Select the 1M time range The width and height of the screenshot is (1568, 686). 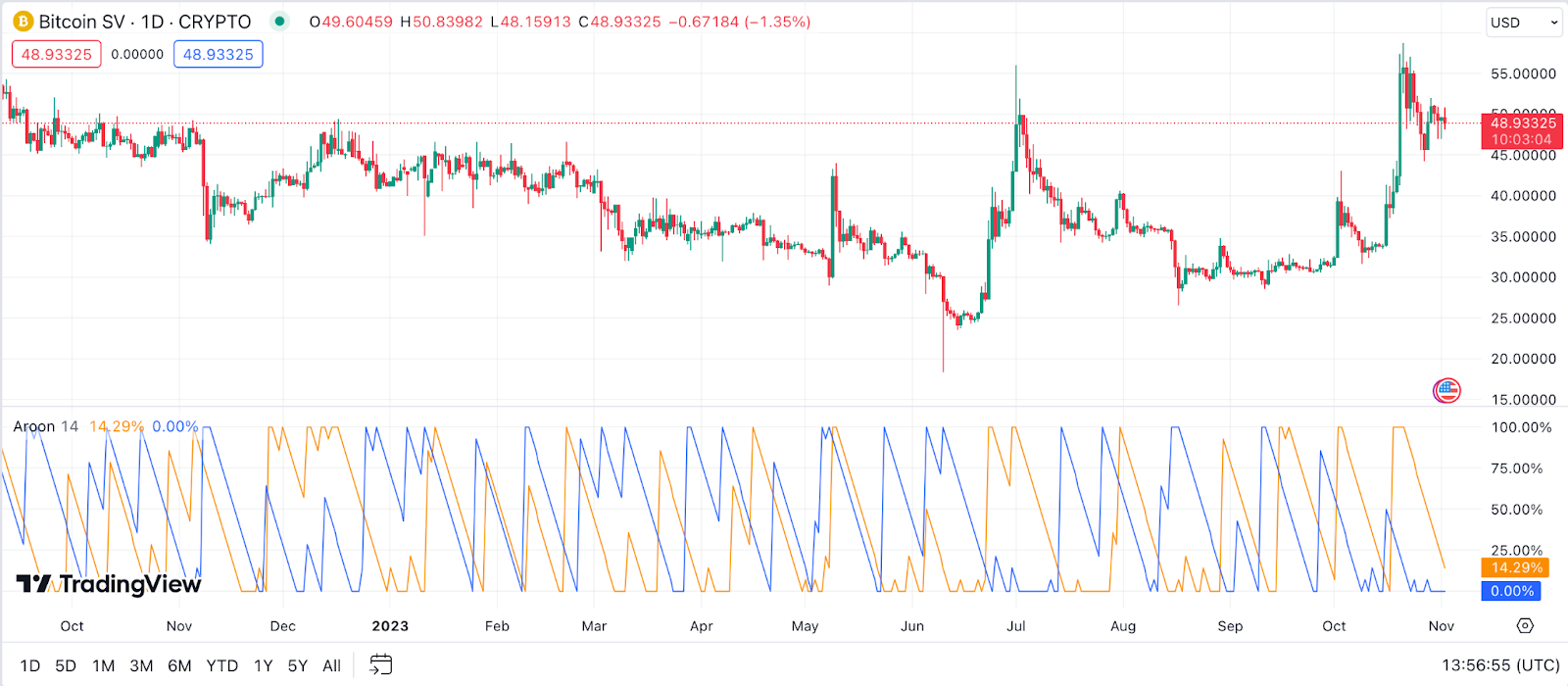pos(103,665)
